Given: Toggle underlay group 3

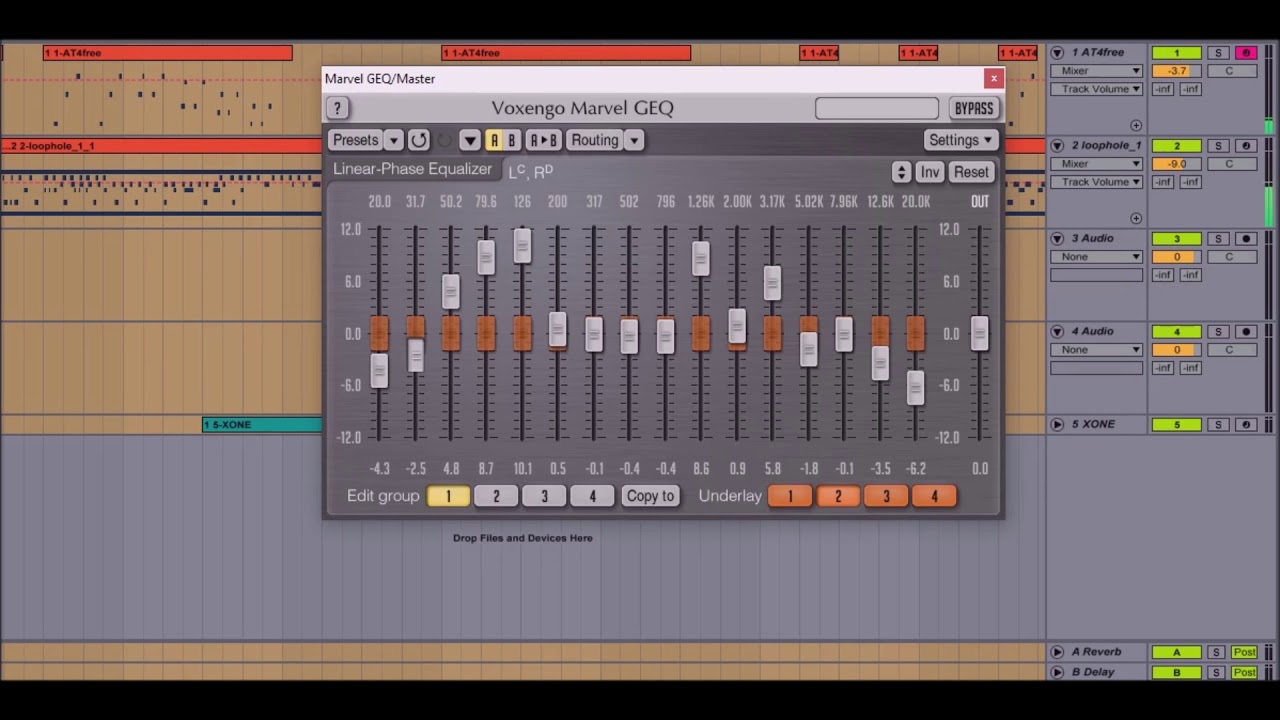Looking at the screenshot, I should point(886,496).
